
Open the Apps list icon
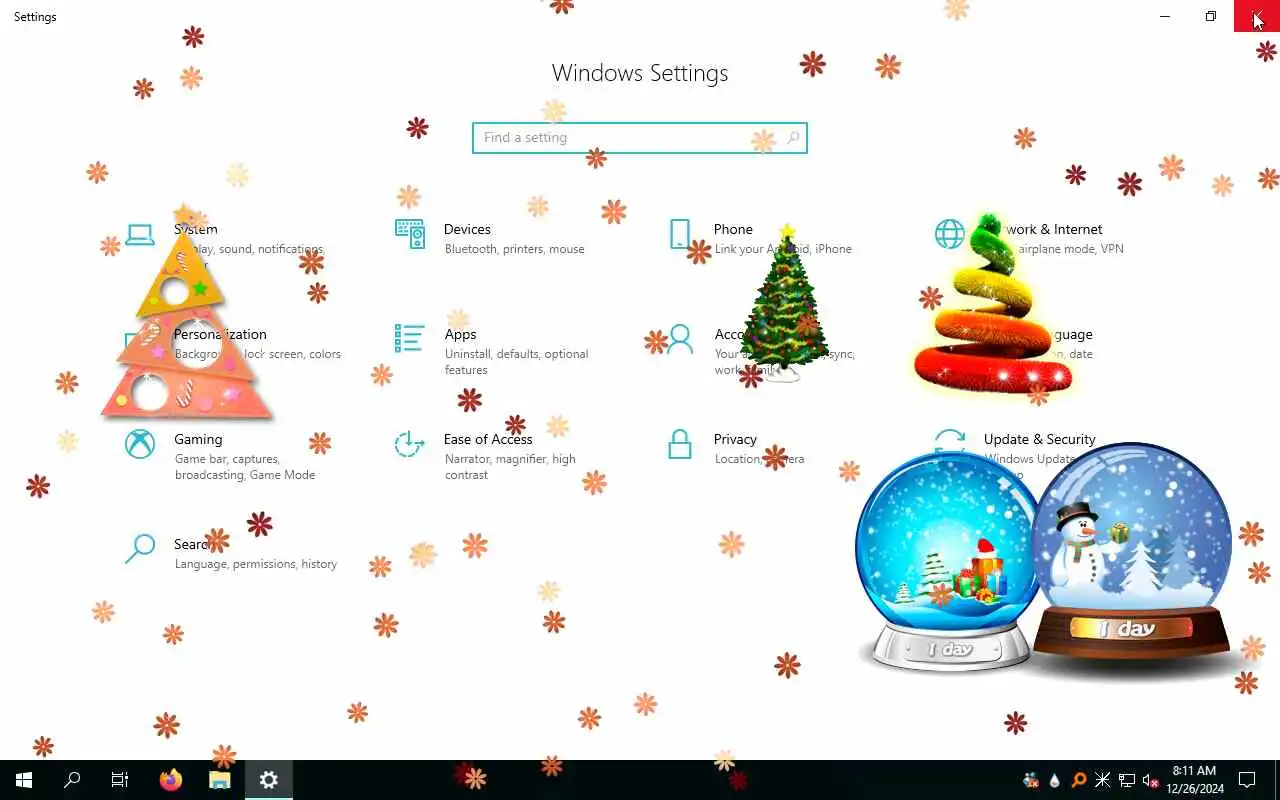(410, 338)
